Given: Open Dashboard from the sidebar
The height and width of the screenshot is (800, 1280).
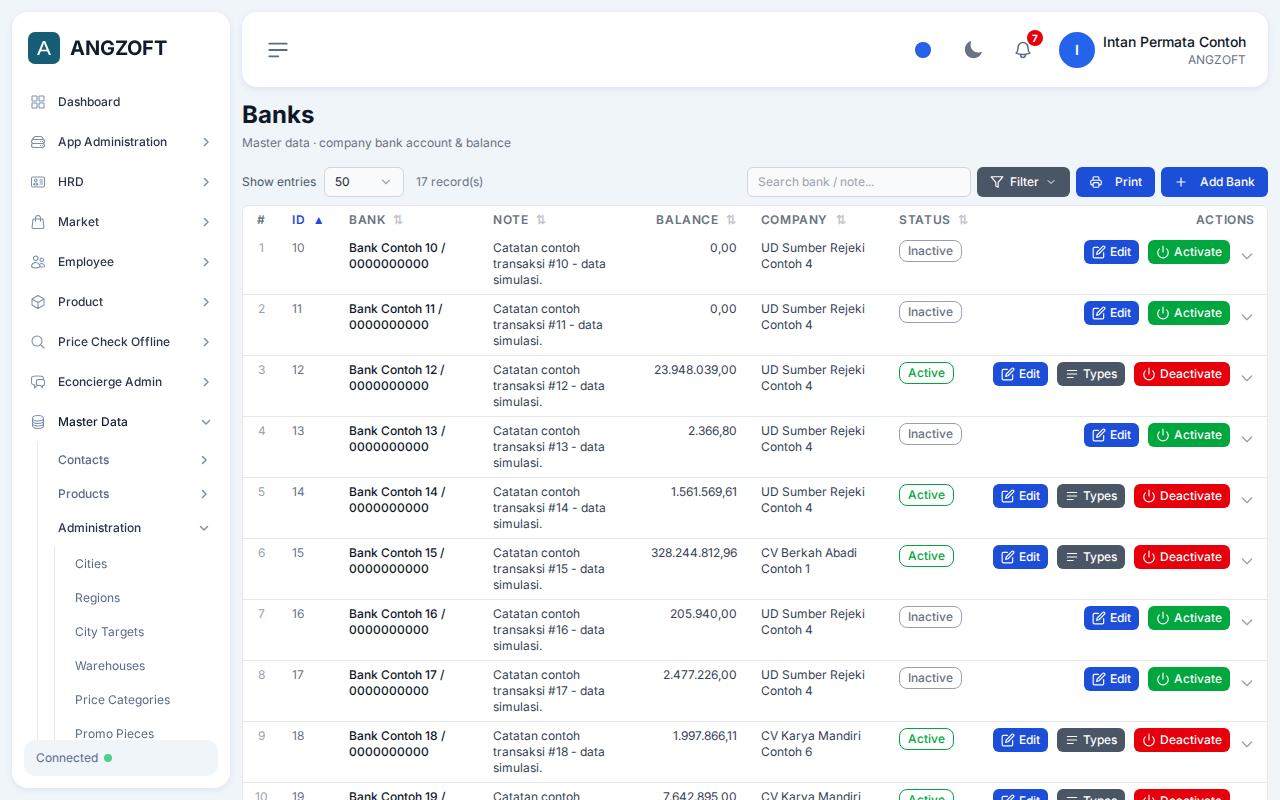Looking at the screenshot, I should pyautogui.click(x=121, y=102).
